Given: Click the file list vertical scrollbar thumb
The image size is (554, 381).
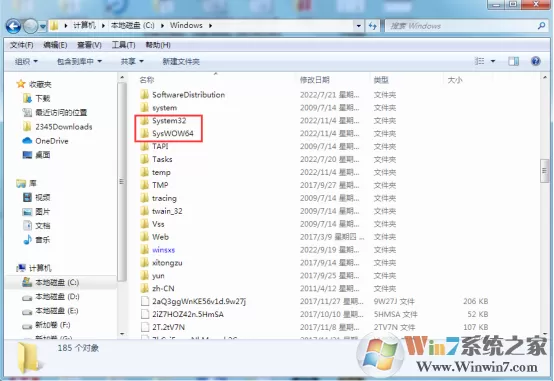Looking at the screenshot, I should pos(544,171).
